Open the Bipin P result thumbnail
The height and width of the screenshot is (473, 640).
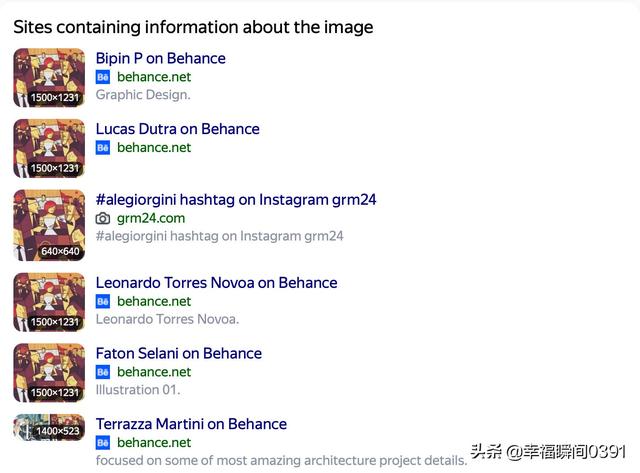pos(49,78)
